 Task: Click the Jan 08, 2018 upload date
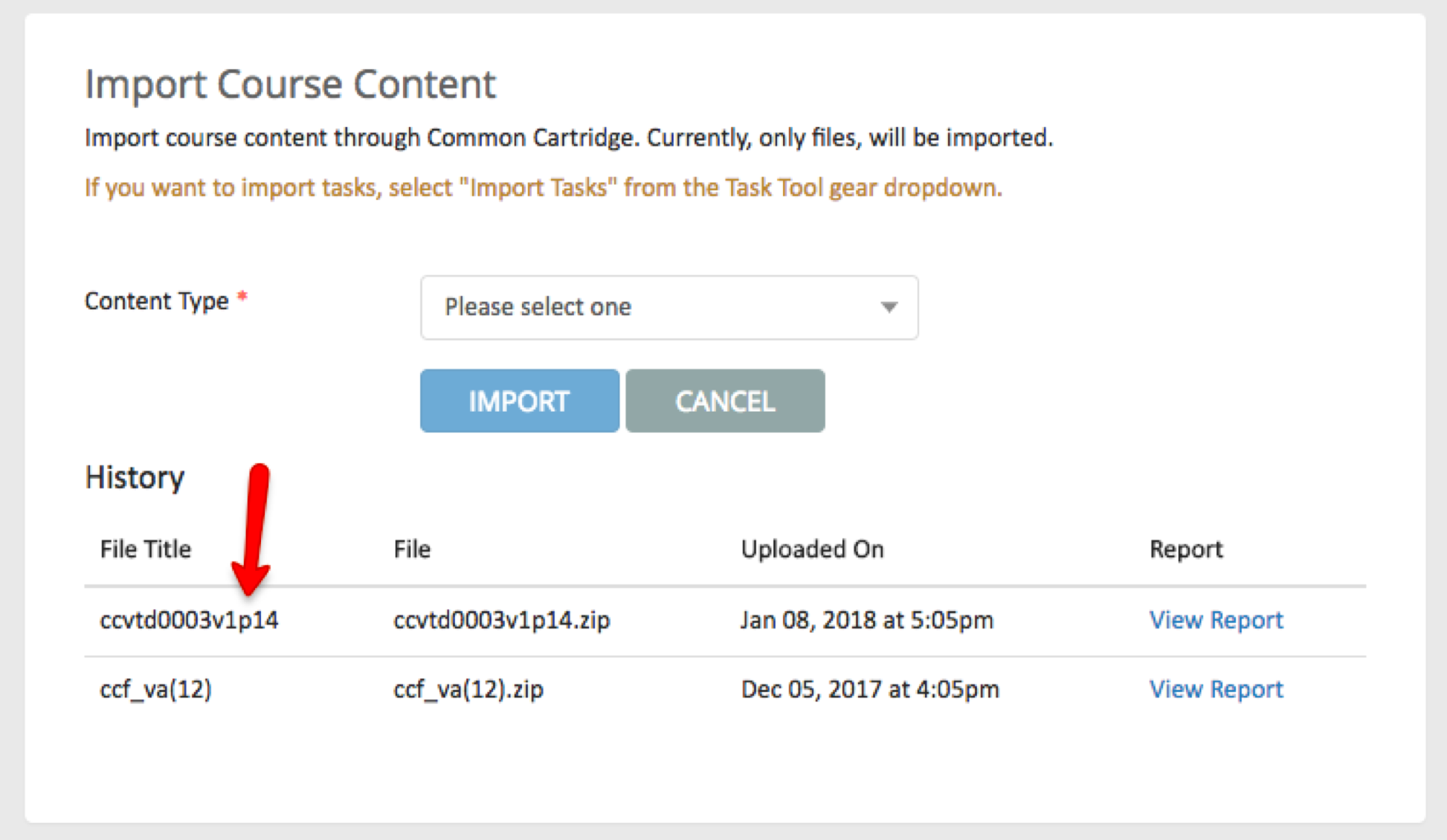(x=867, y=620)
